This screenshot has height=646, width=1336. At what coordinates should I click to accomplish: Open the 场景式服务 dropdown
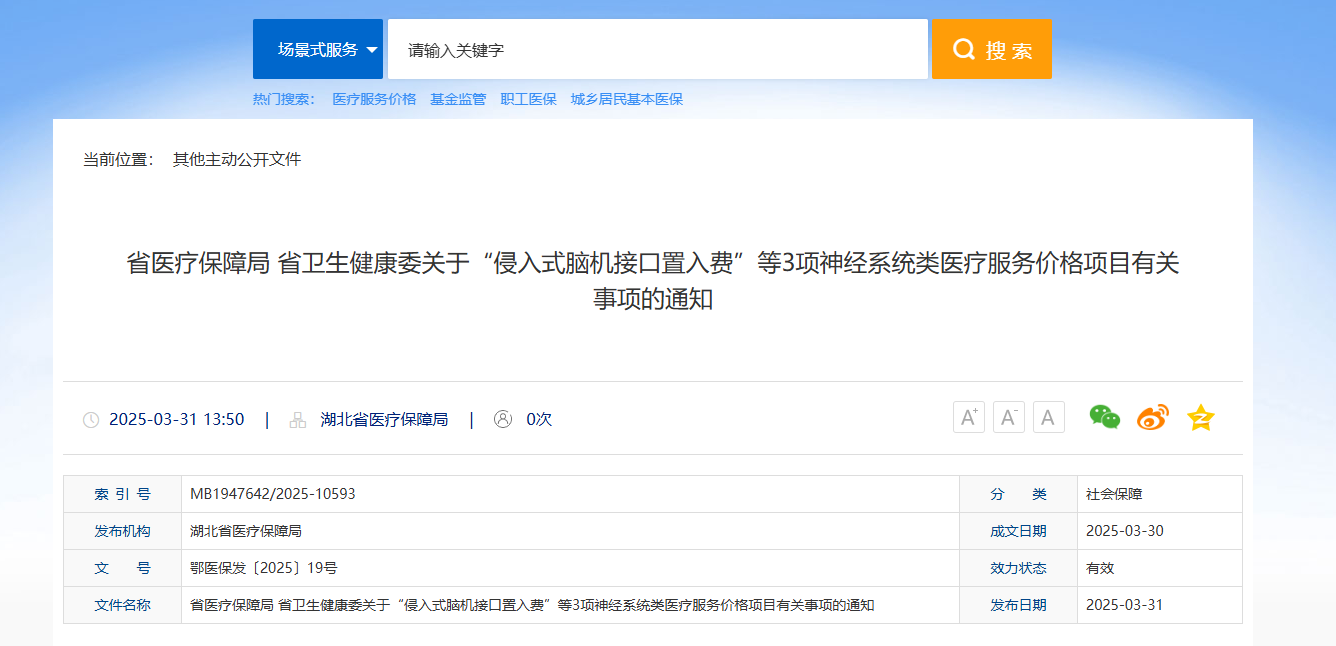click(318, 49)
